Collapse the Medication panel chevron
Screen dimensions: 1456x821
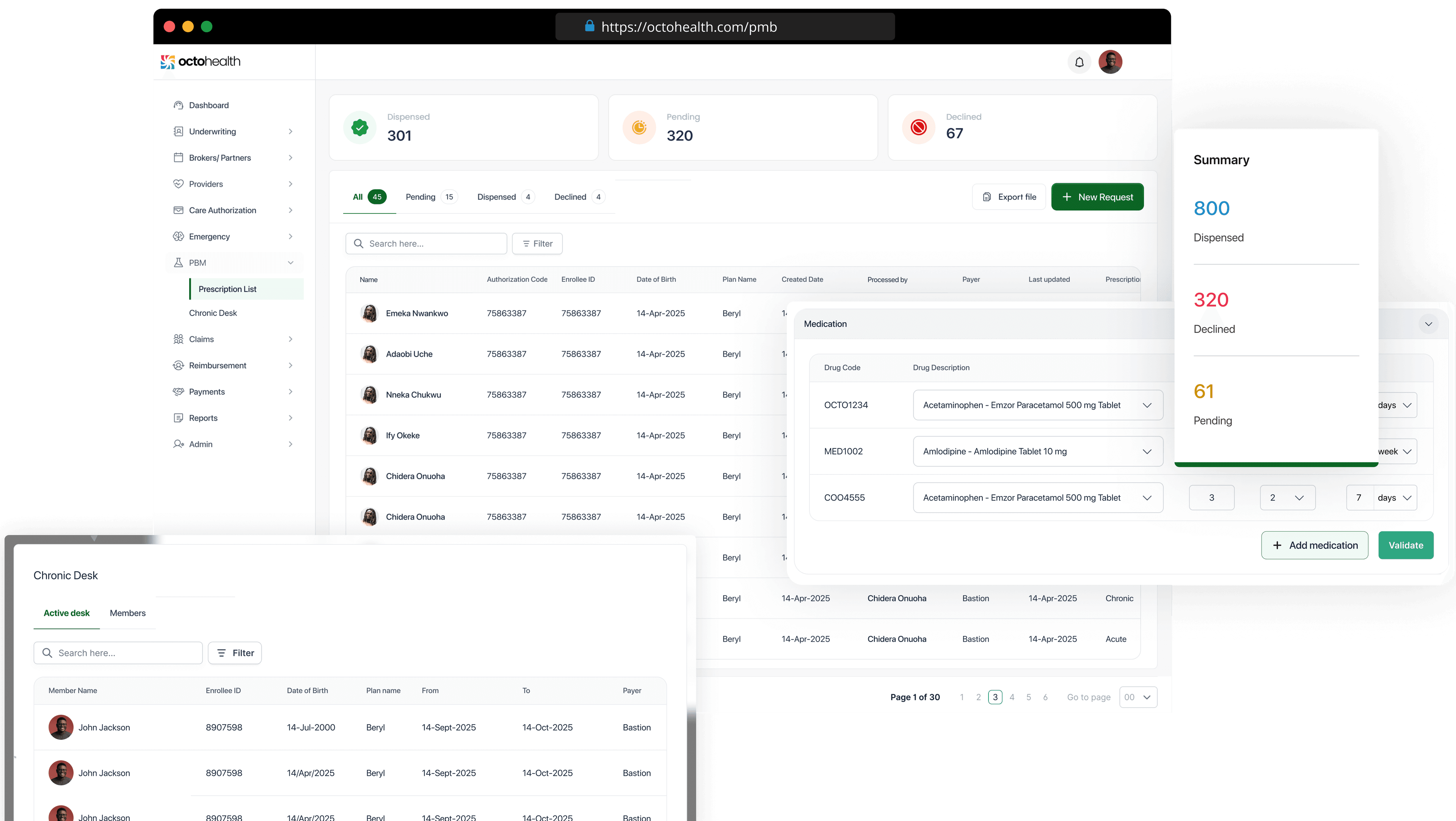(x=1428, y=324)
